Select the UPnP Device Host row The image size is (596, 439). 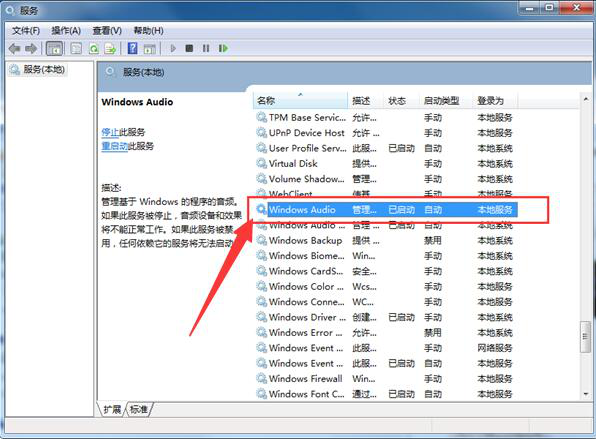pyautogui.click(x=386, y=133)
